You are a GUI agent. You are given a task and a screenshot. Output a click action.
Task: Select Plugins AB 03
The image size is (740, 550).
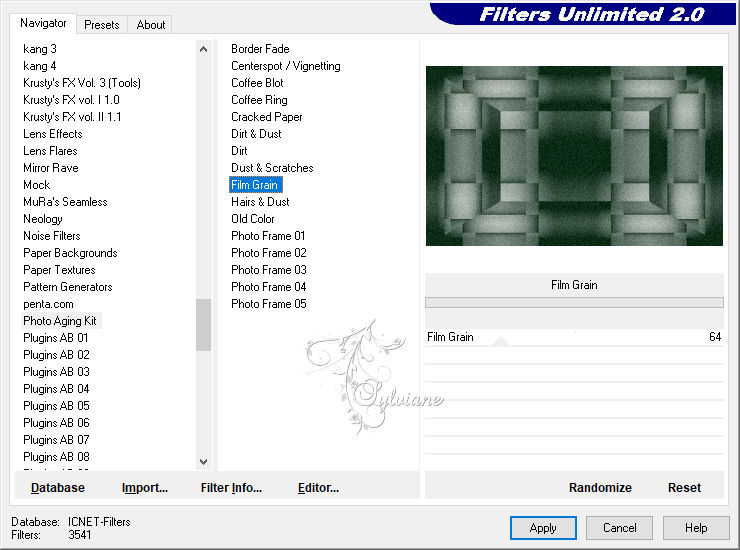(x=56, y=372)
